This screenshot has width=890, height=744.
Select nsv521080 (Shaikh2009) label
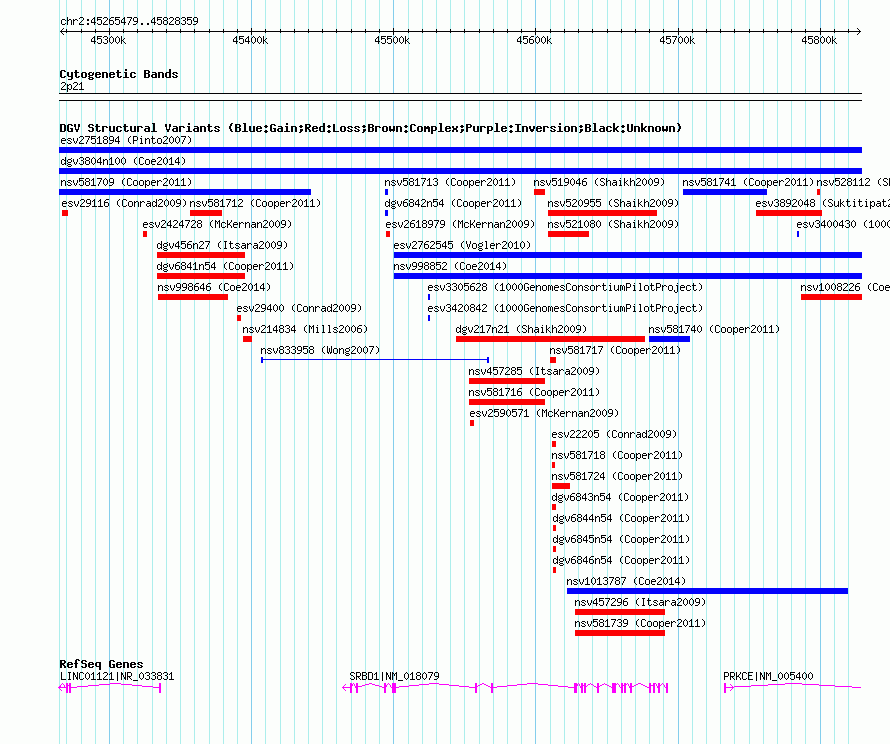pos(612,224)
